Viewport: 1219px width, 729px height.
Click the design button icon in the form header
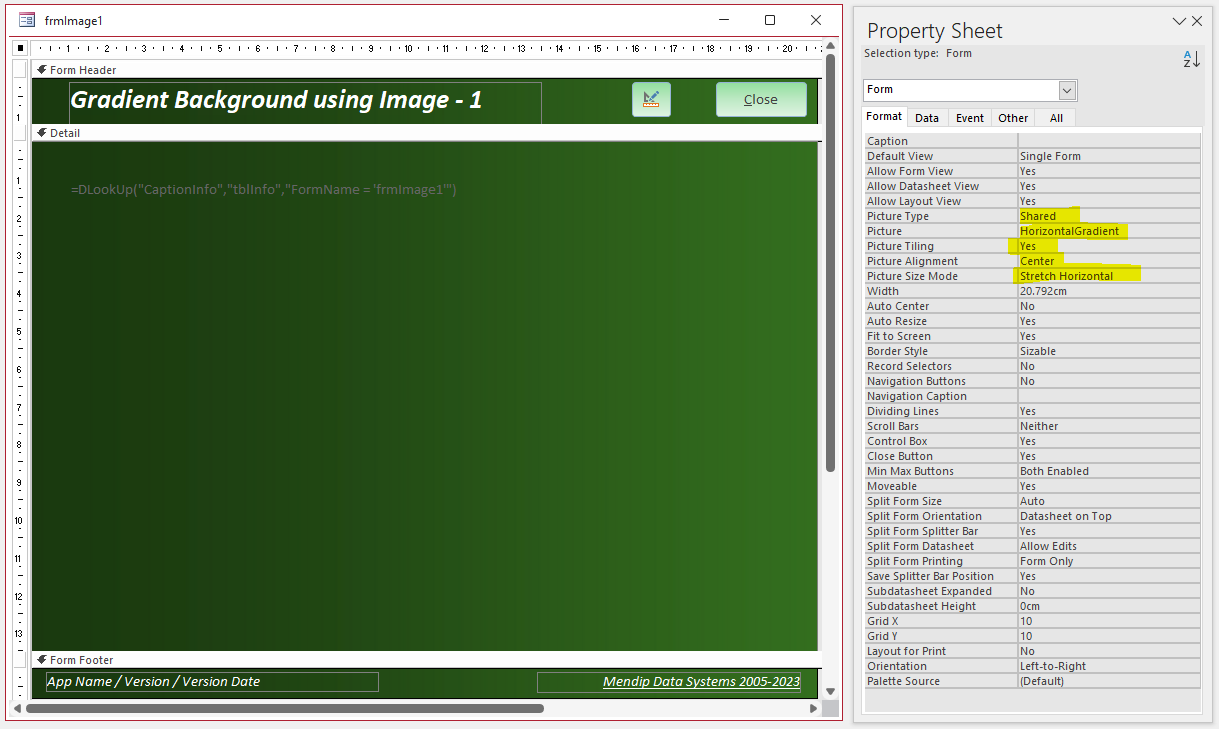(651, 99)
